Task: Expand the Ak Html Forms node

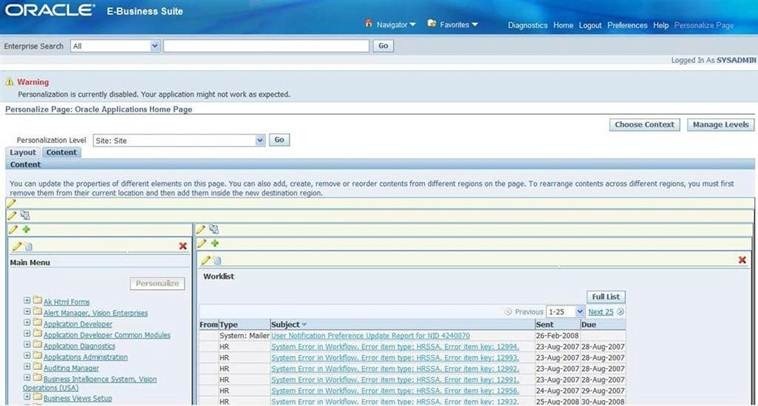Action: [27, 301]
